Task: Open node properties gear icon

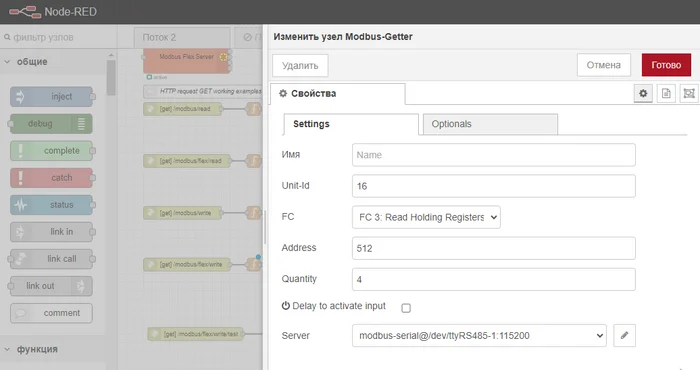Action: [643, 93]
